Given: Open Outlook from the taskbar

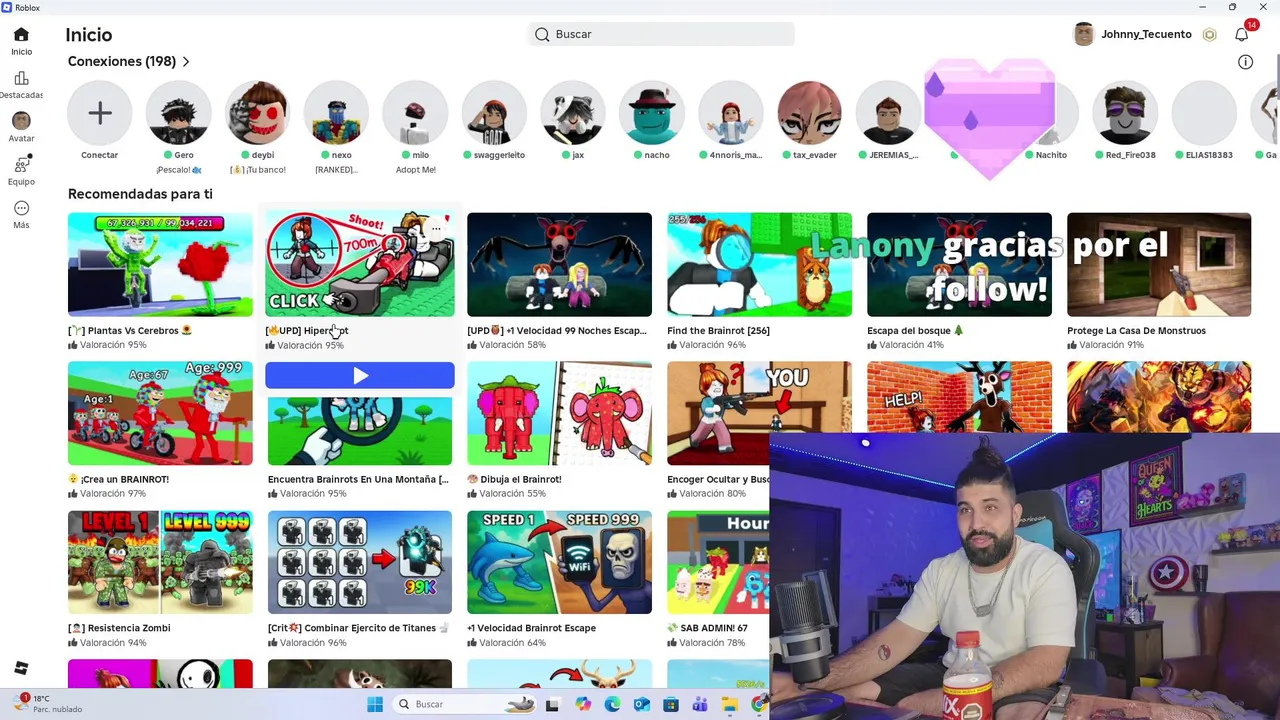Looking at the screenshot, I should pyautogui.click(x=641, y=704).
